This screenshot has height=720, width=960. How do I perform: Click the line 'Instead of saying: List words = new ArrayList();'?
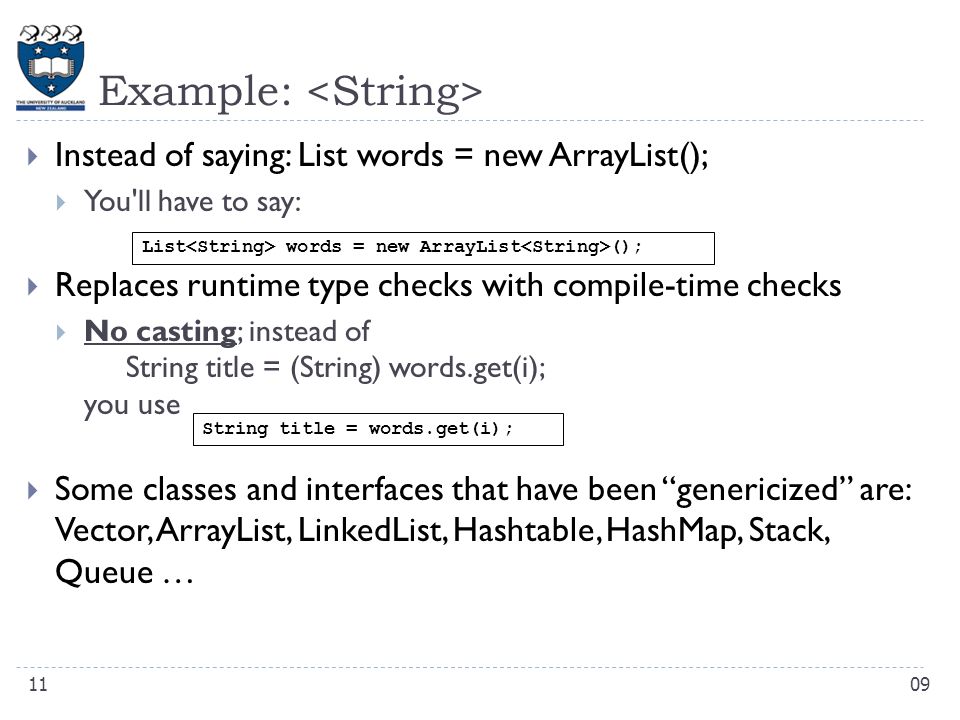tap(381, 156)
